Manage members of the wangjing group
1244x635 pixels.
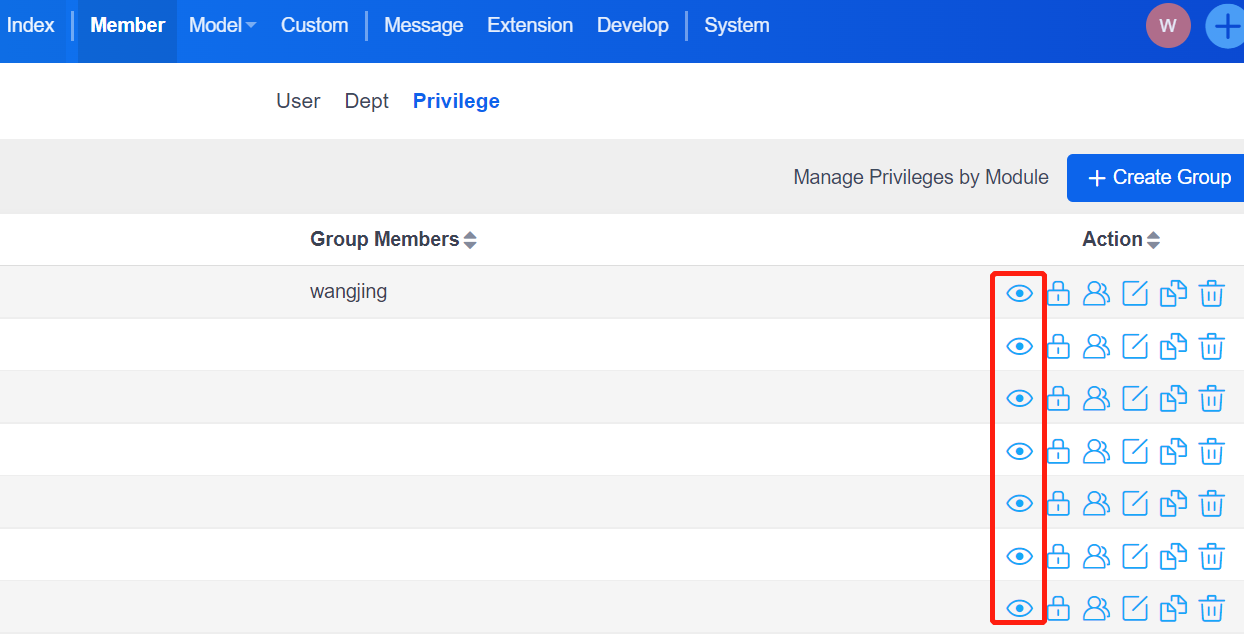pos(1096,293)
